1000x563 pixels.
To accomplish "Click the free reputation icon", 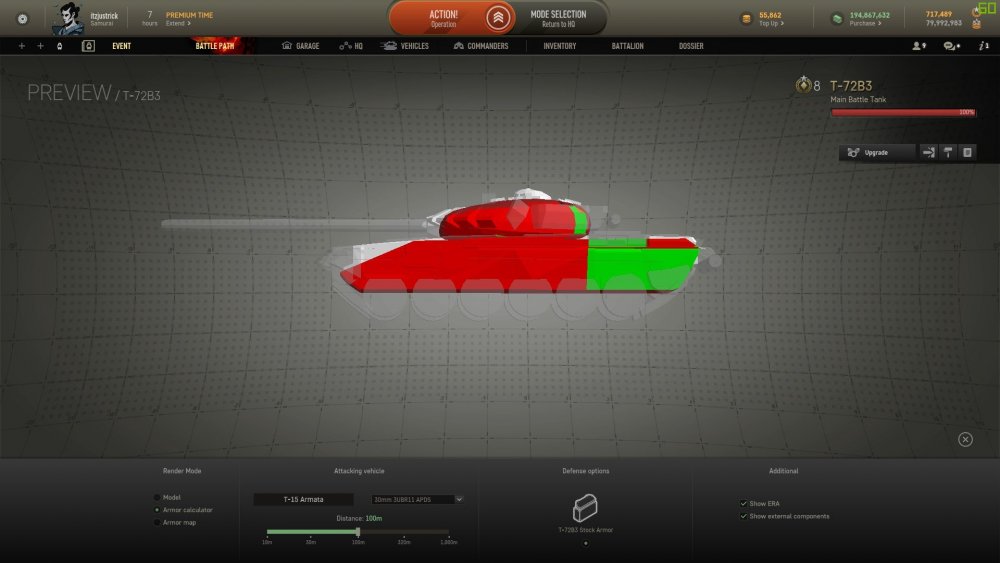I will tap(976, 24).
